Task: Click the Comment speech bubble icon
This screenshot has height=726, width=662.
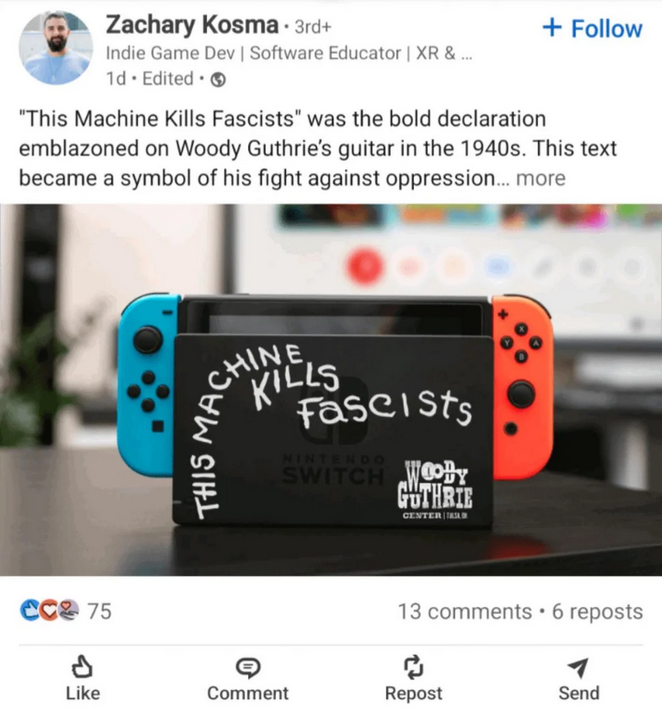Action: (x=248, y=668)
